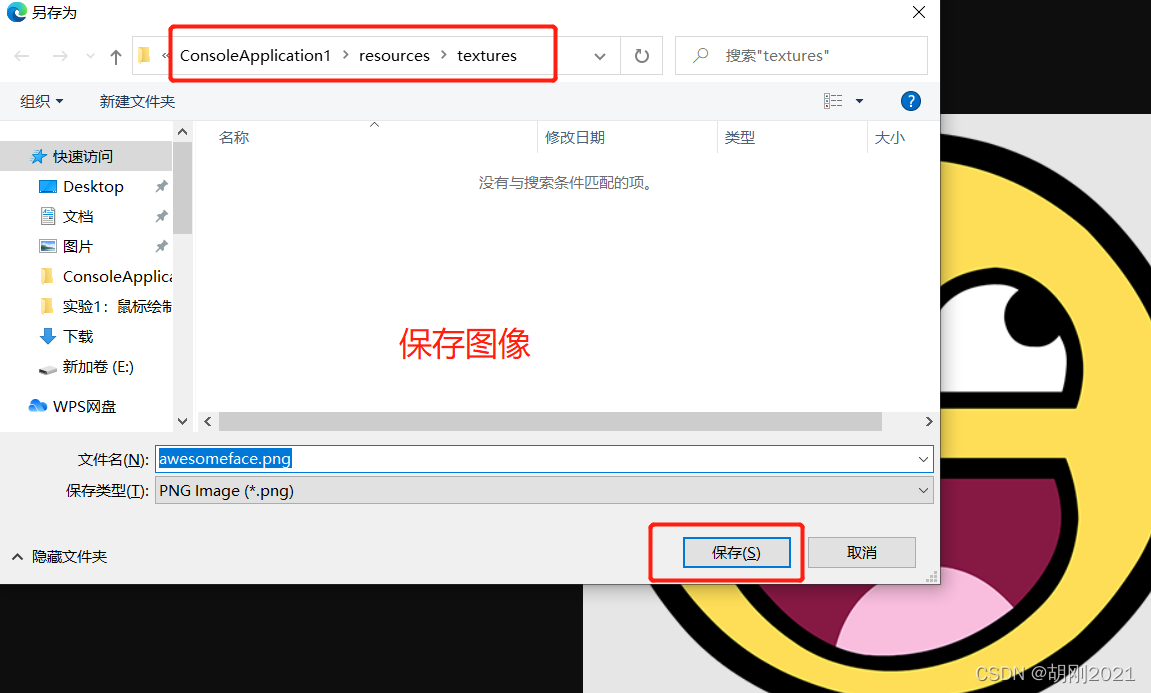This screenshot has width=1151, height=693.
Task: Click the back navigation arrow
Action: tap(22, 55)
